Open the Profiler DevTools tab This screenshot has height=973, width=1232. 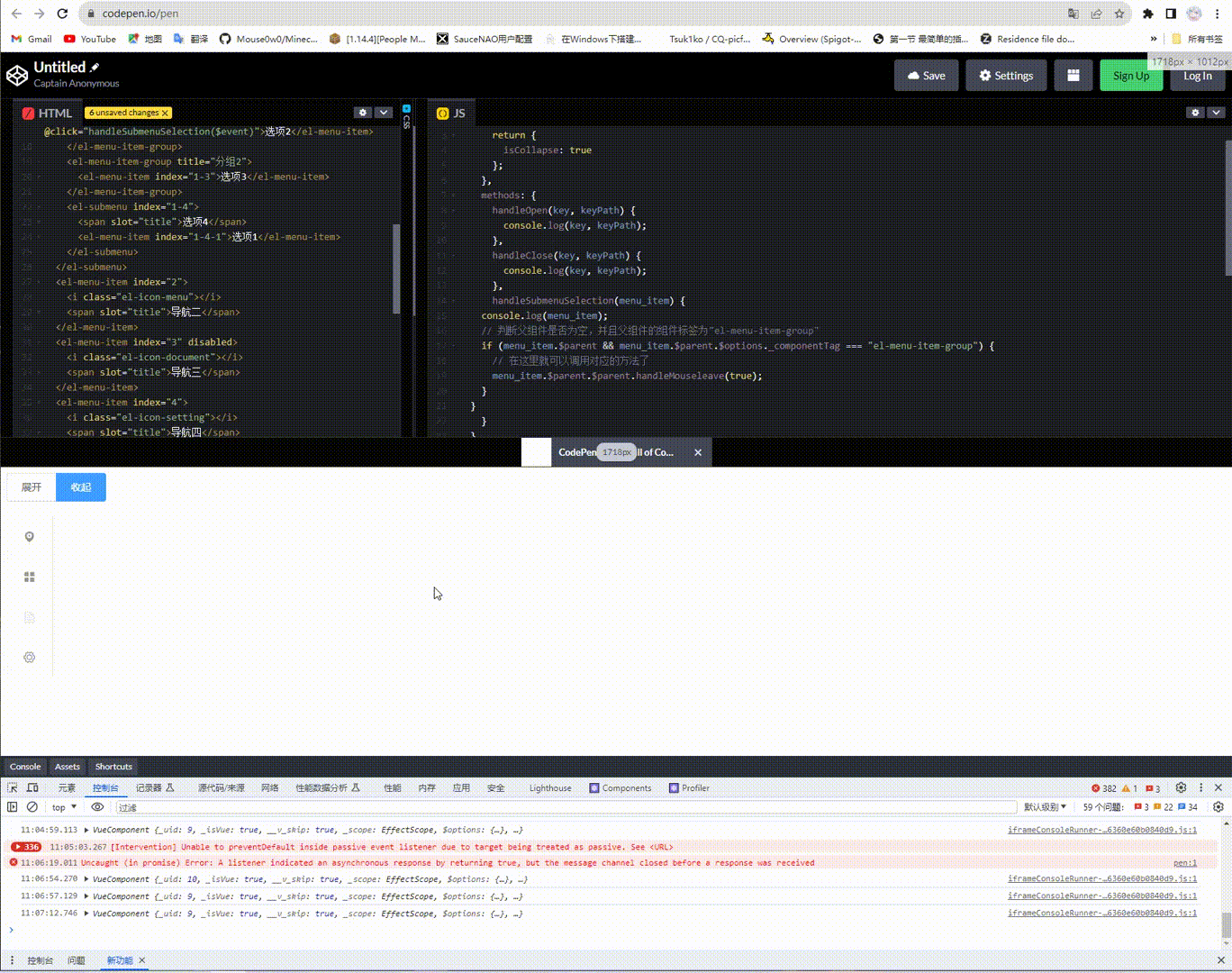click(689, 788)
